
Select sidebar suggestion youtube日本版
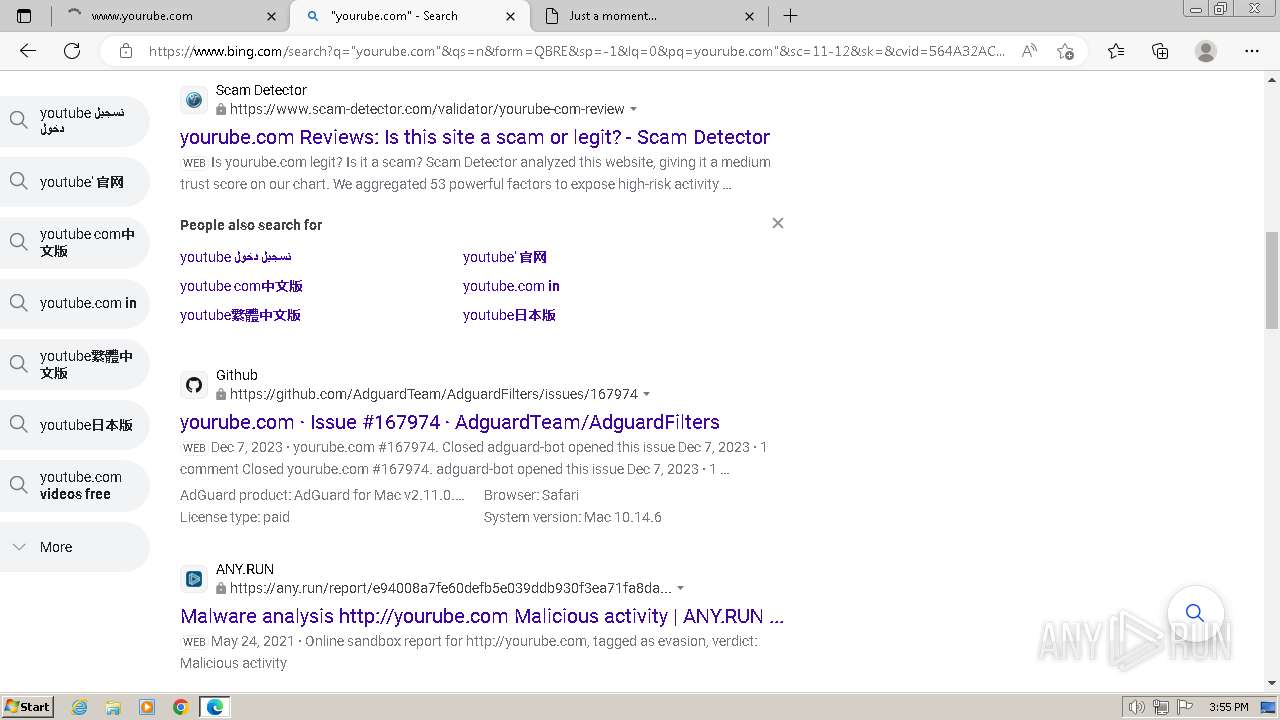[x=75, y=425]
